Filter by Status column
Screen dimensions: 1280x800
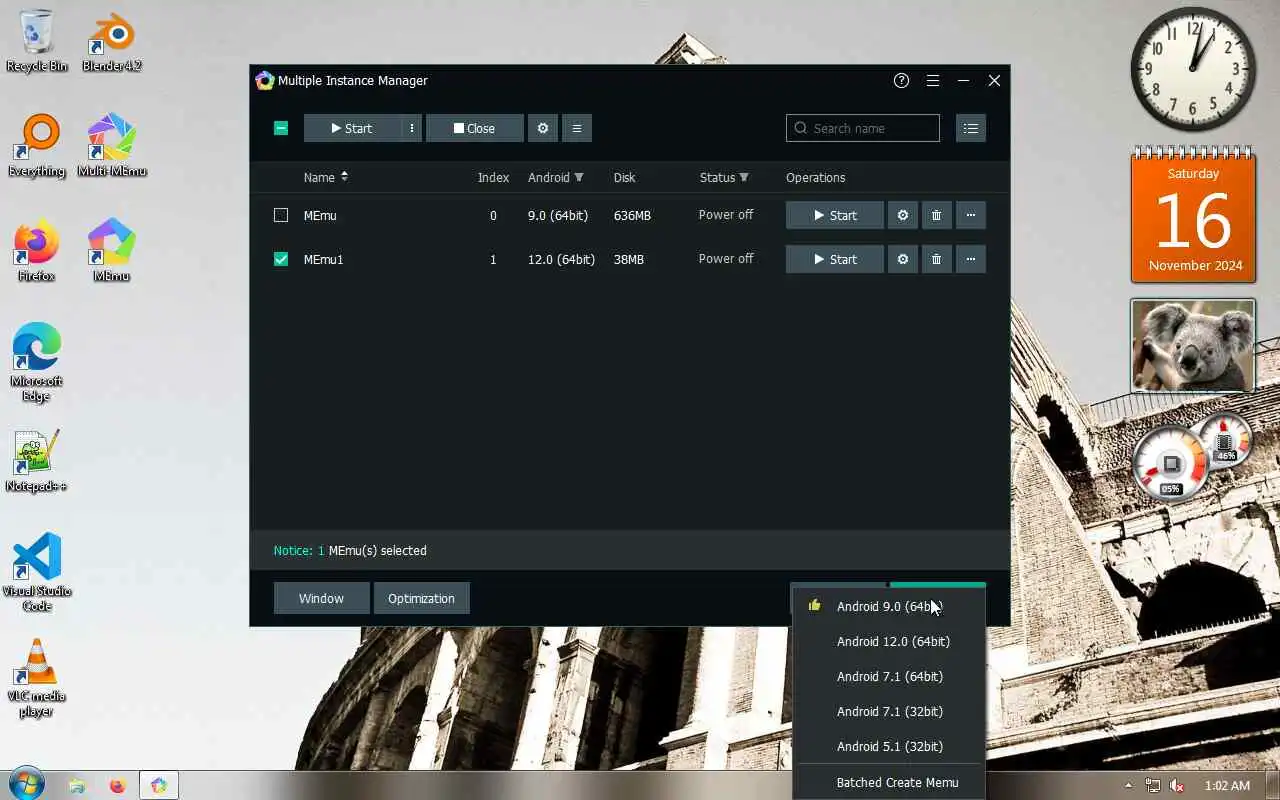click(724, 177)
